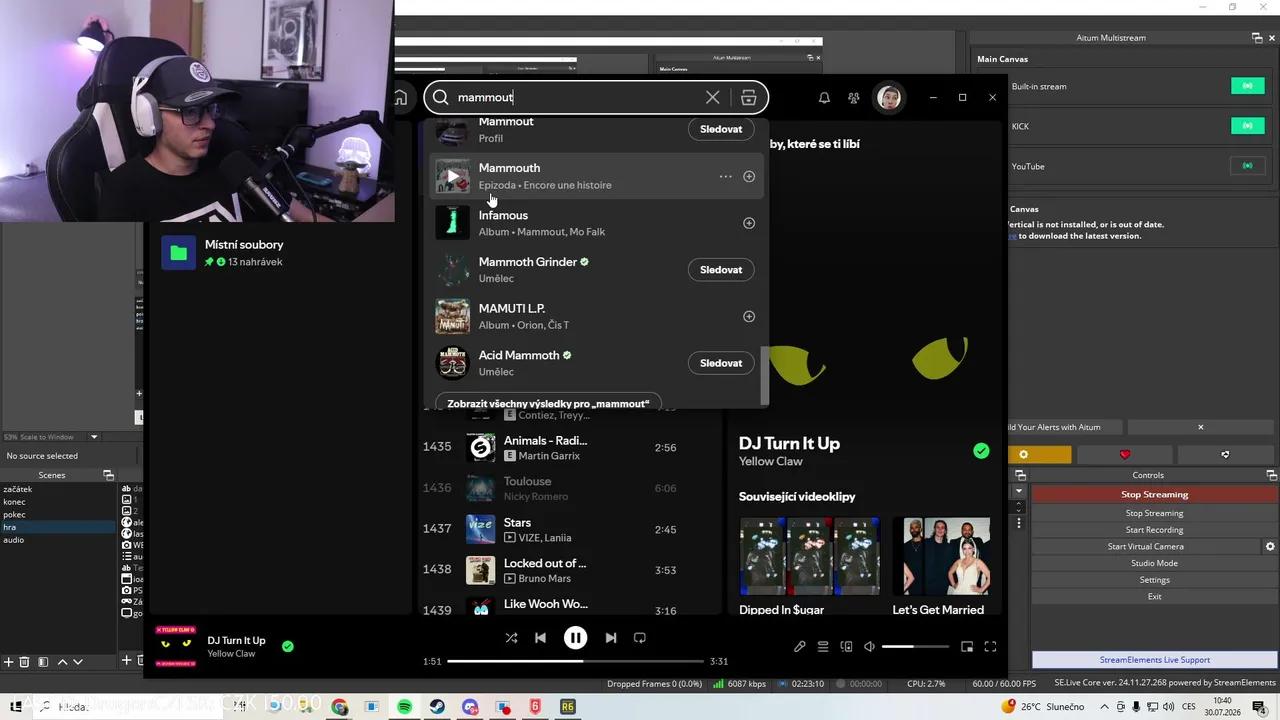Adjust Spotify volume slider

915,647
